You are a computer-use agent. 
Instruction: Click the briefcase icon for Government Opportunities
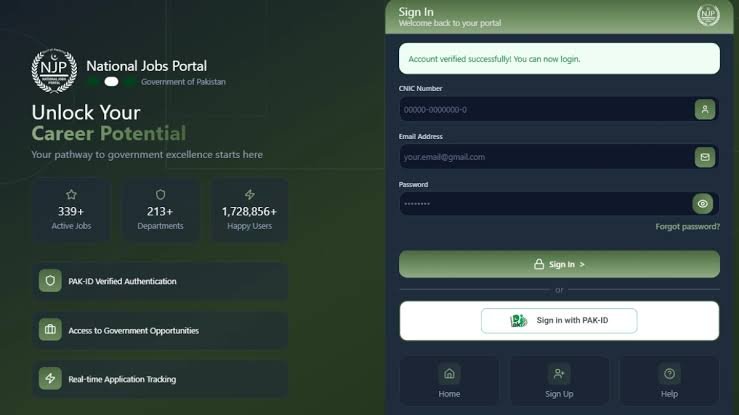[50, 330]
